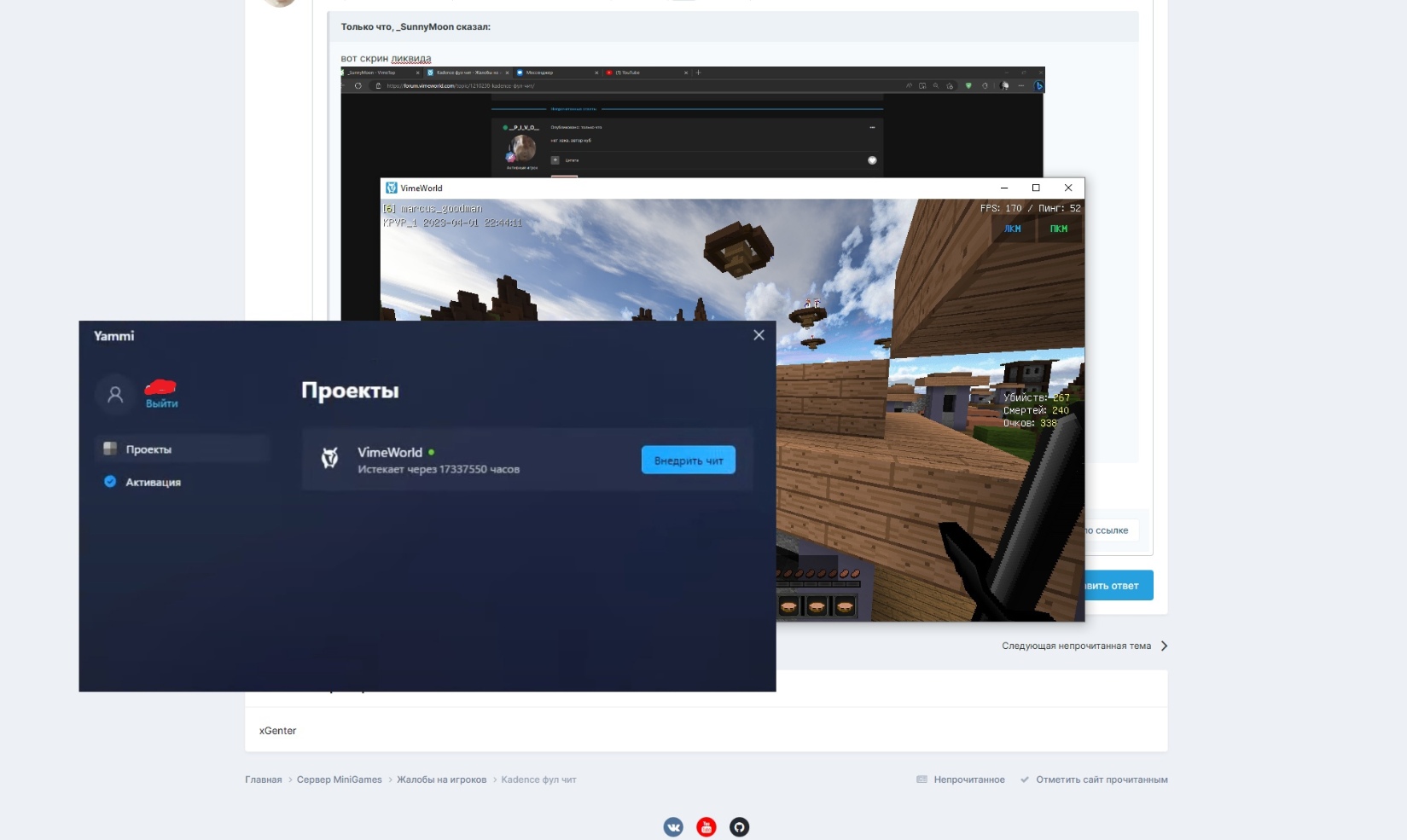
Task: Open the VK social link icon
Action: click(673, 827)
